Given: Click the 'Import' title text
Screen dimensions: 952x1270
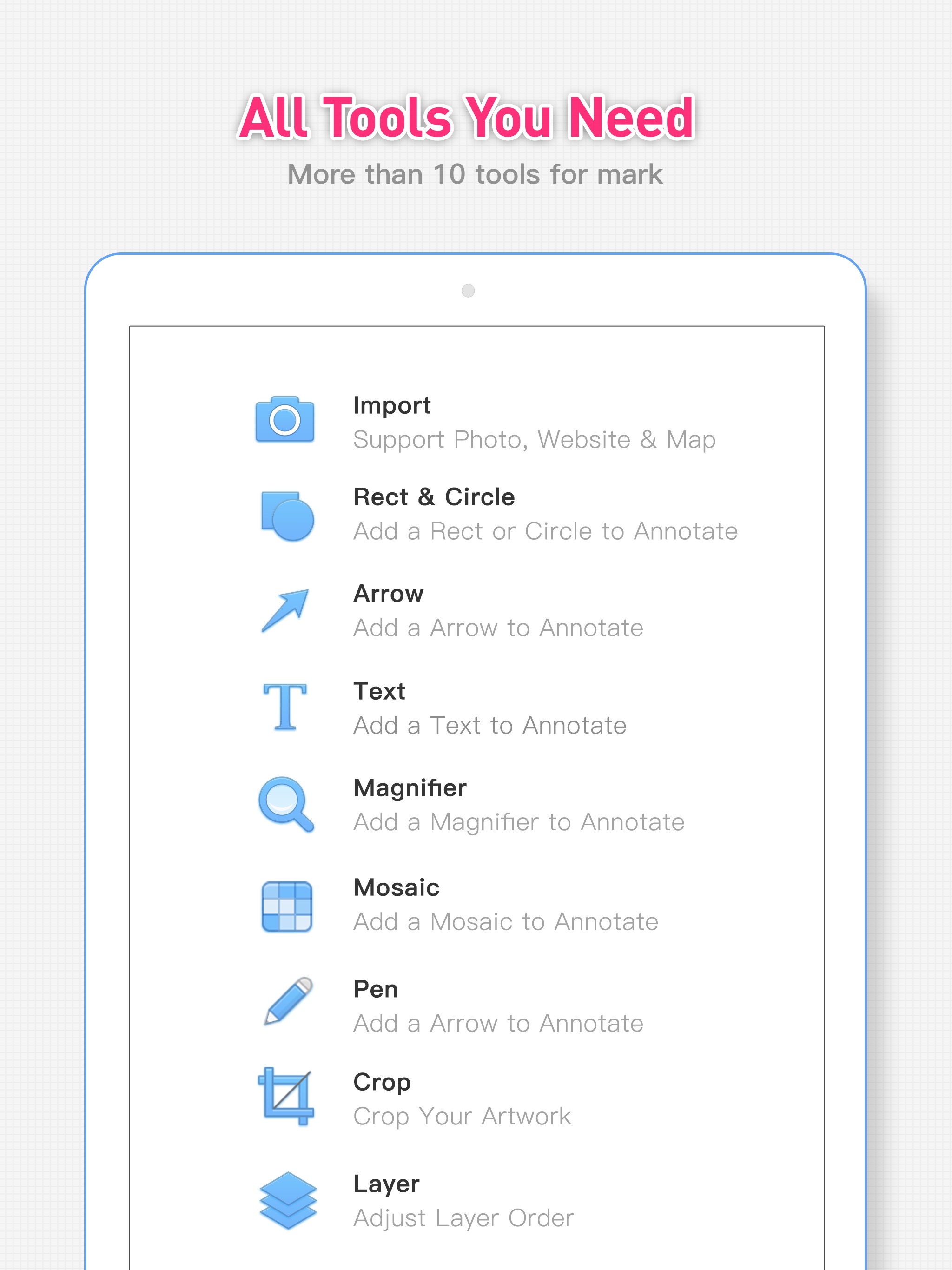Looking at the screenshot, I should tap(391, 406).
